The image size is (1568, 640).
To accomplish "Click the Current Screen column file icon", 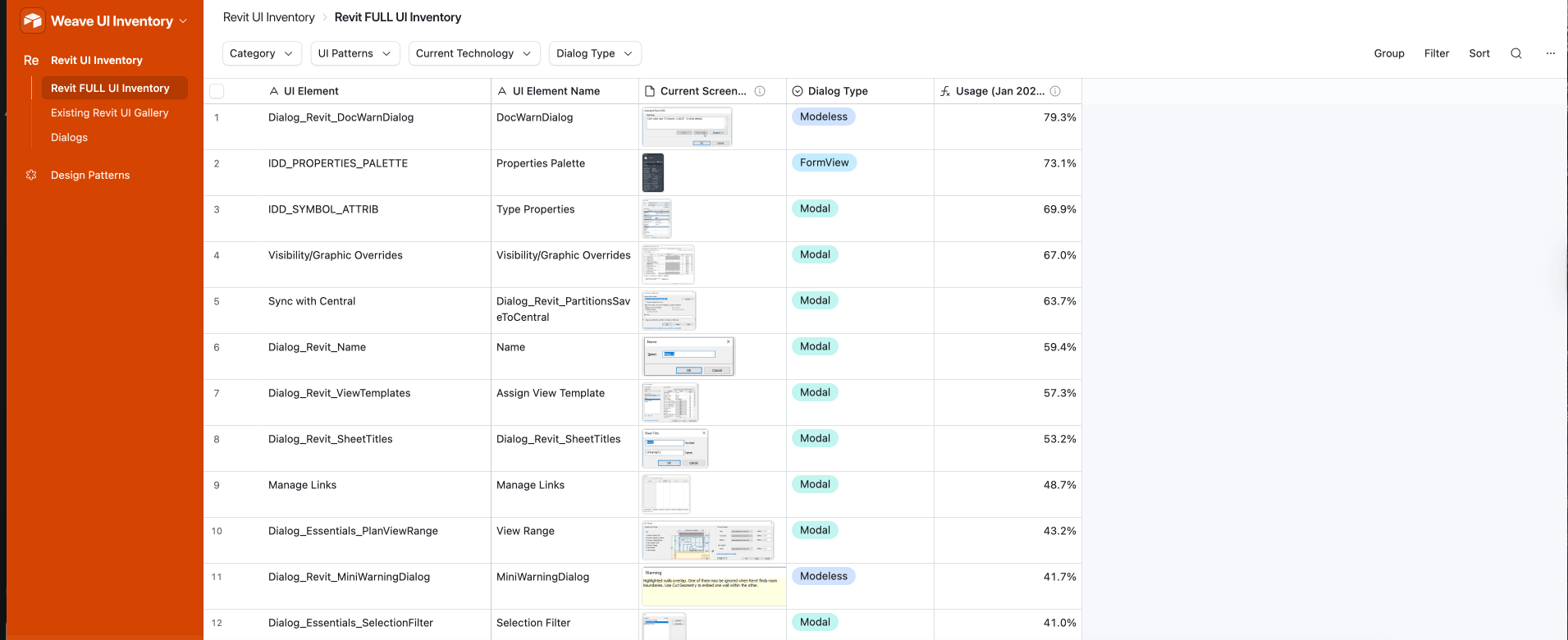I will pos(650,91).
